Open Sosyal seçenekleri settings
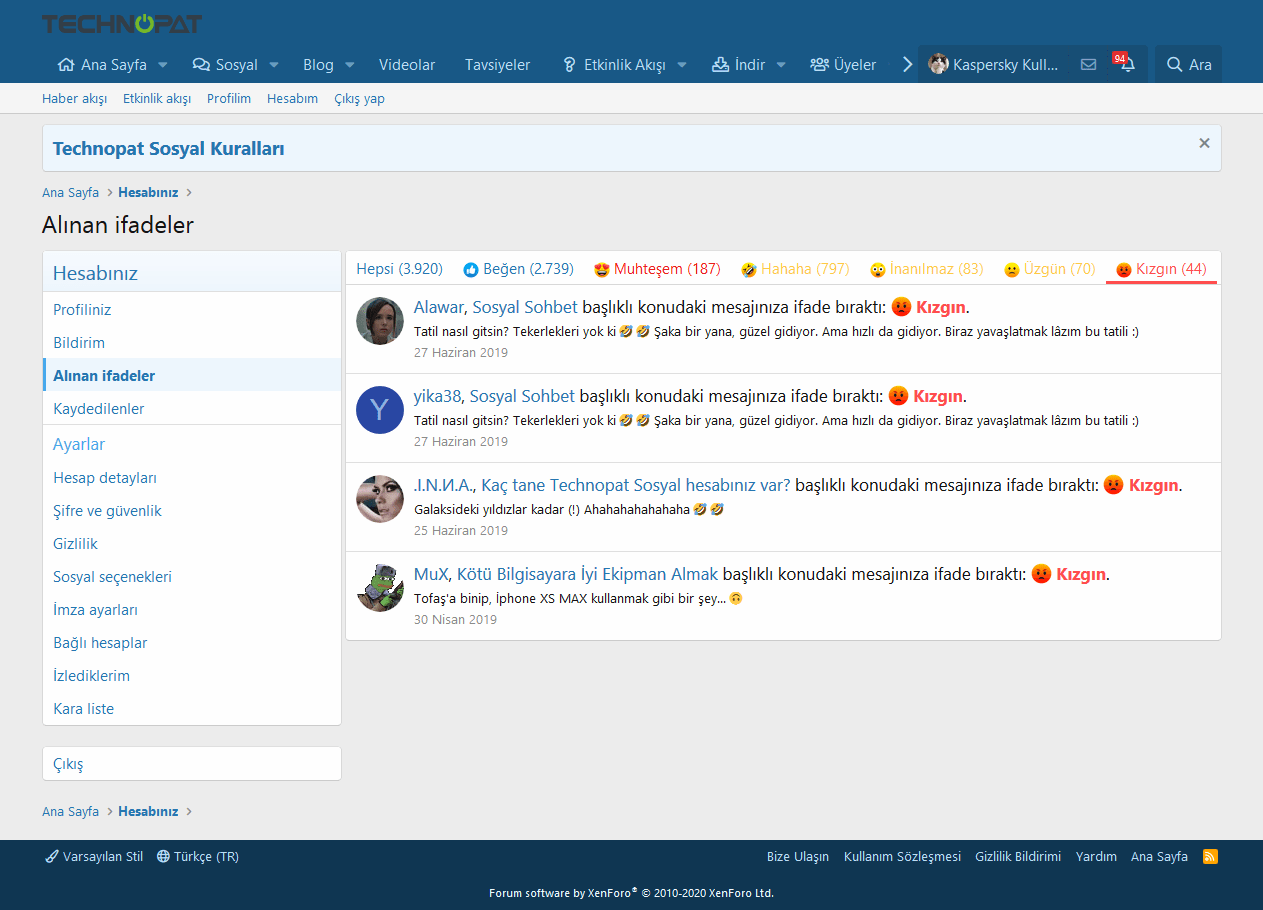Image resolution: width=1263 pixels, height=910 pixels. [192, 577]
